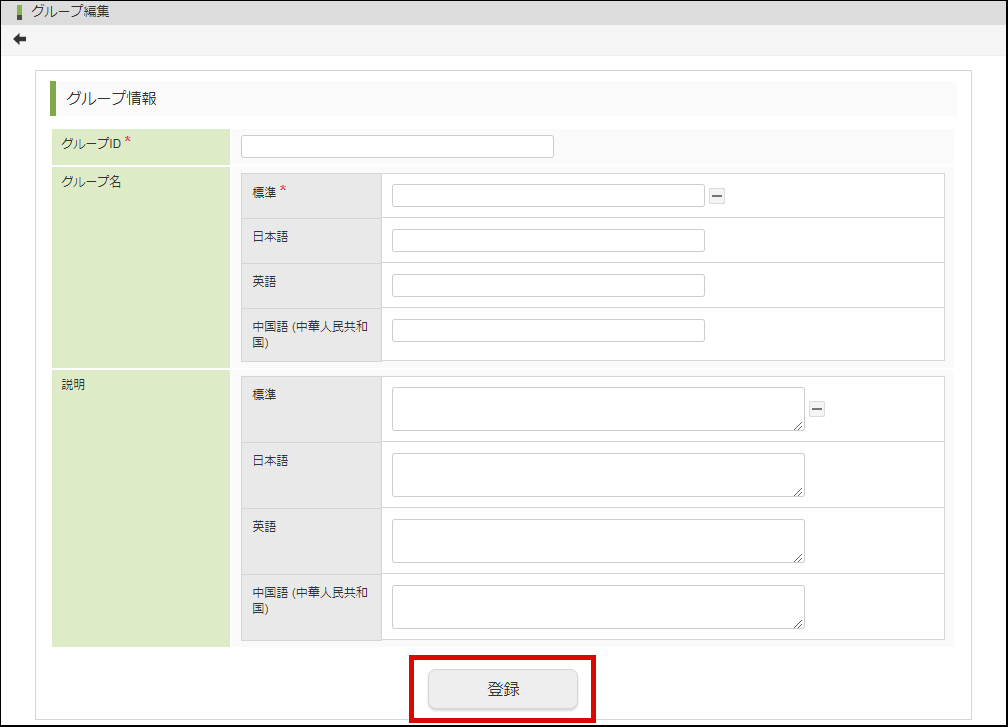This screenshot has height=727, width=1008.
Task: Select the グループ名 英語 text field
Action: [x=548, y=285]
